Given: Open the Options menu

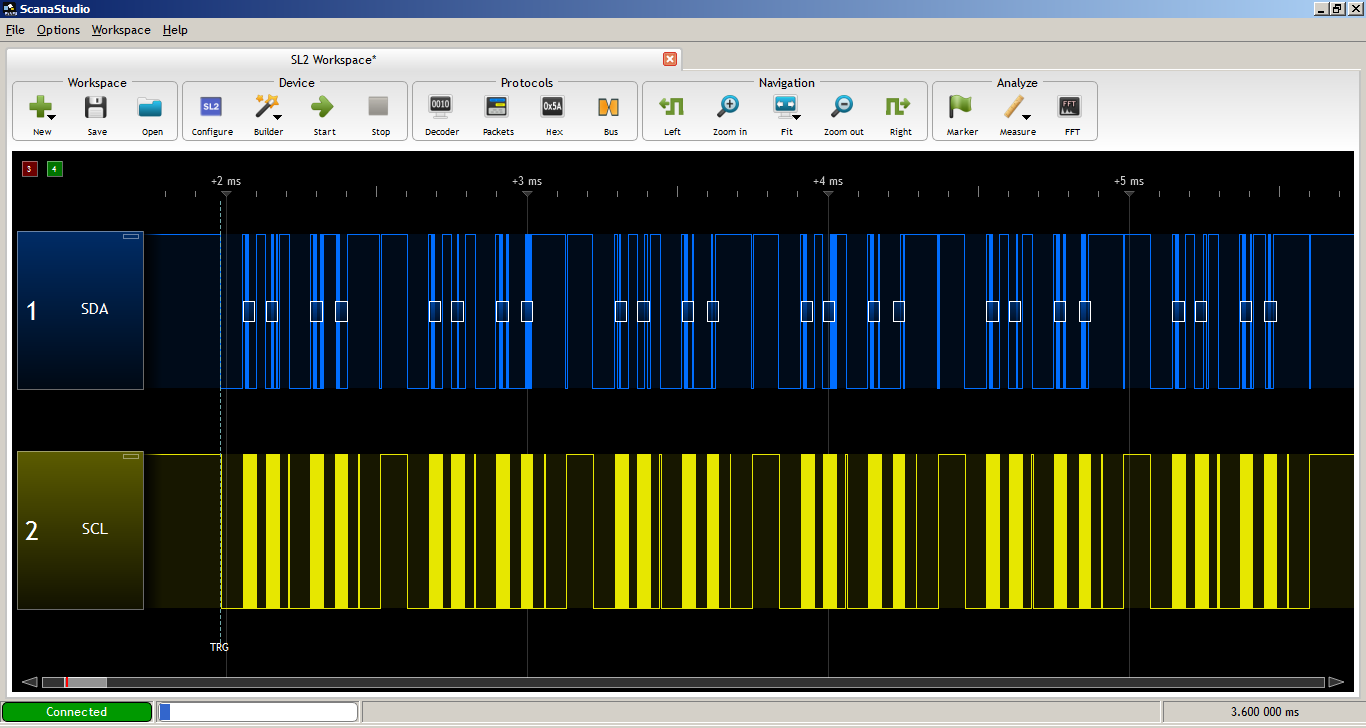Looking at the screenshot, I should click(57, 30).
